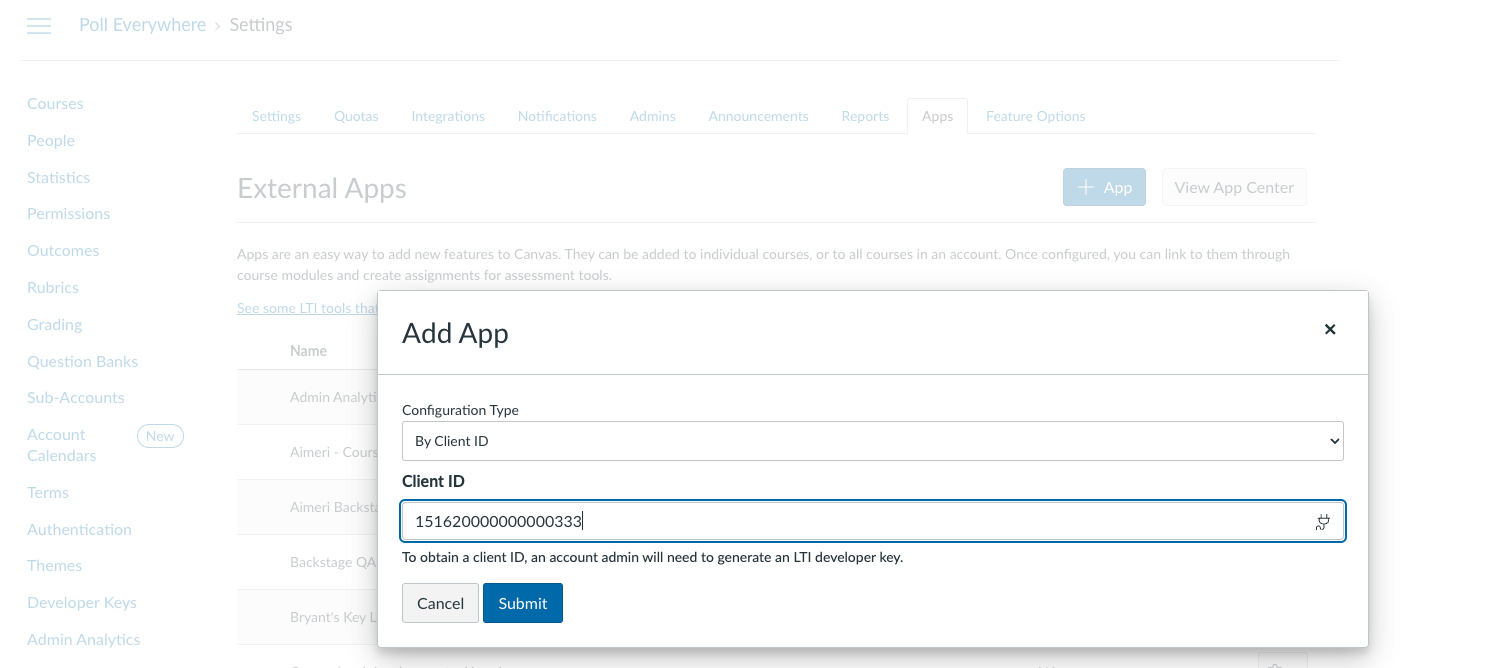Click the Settings breadcrumb text
Image resolution: width=1488 pixels, height=668 pixels.
point(261,25)
